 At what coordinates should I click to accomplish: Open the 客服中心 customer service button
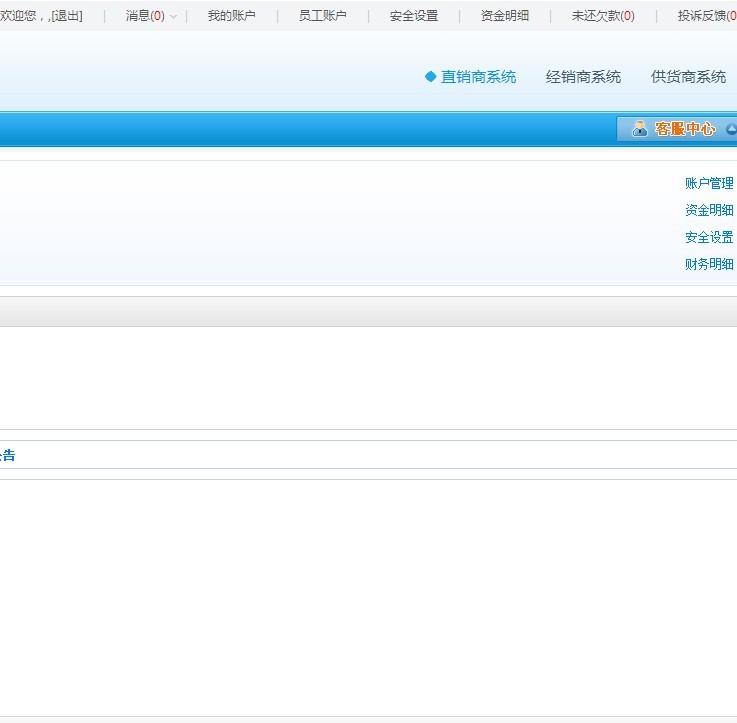677,128
